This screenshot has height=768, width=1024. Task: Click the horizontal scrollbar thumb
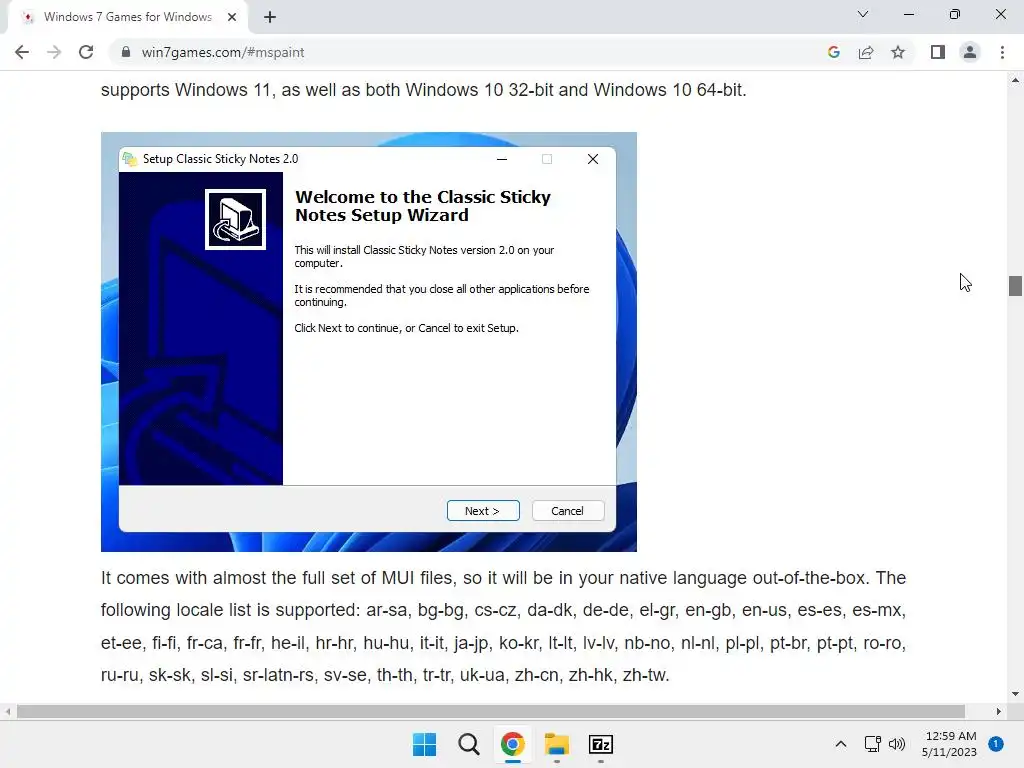491,711
